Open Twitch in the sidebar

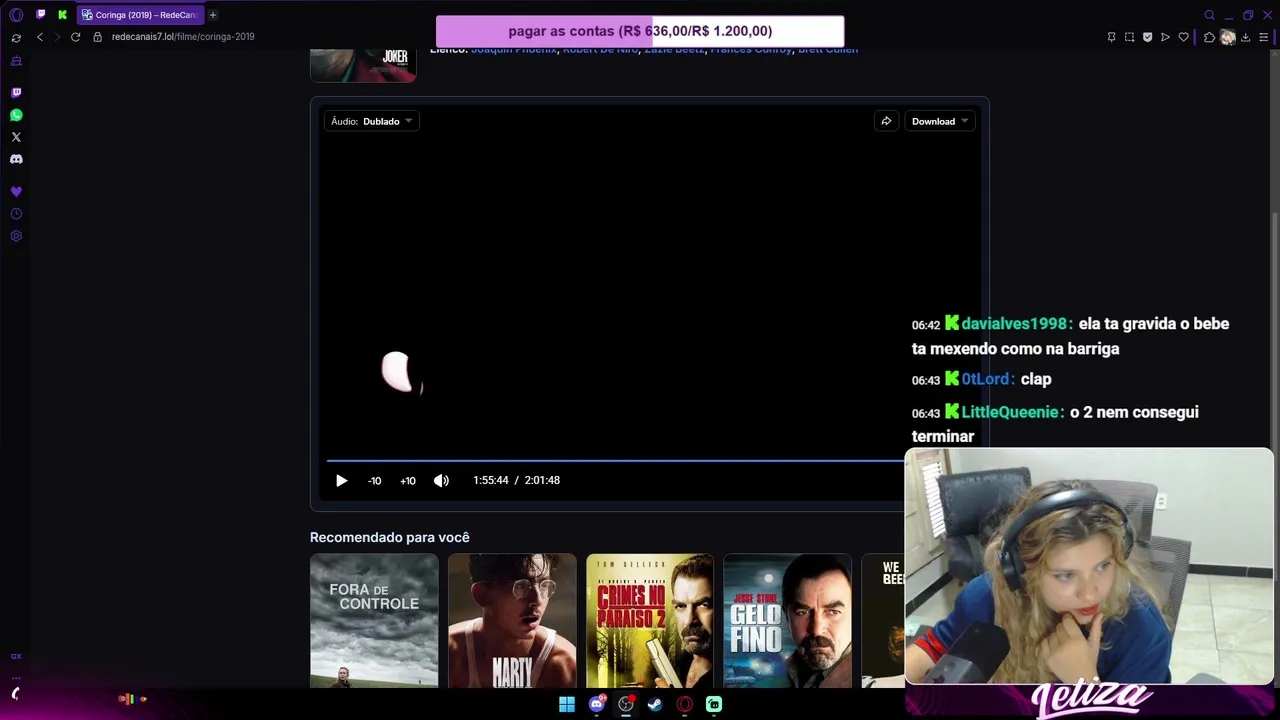[16, 93]
